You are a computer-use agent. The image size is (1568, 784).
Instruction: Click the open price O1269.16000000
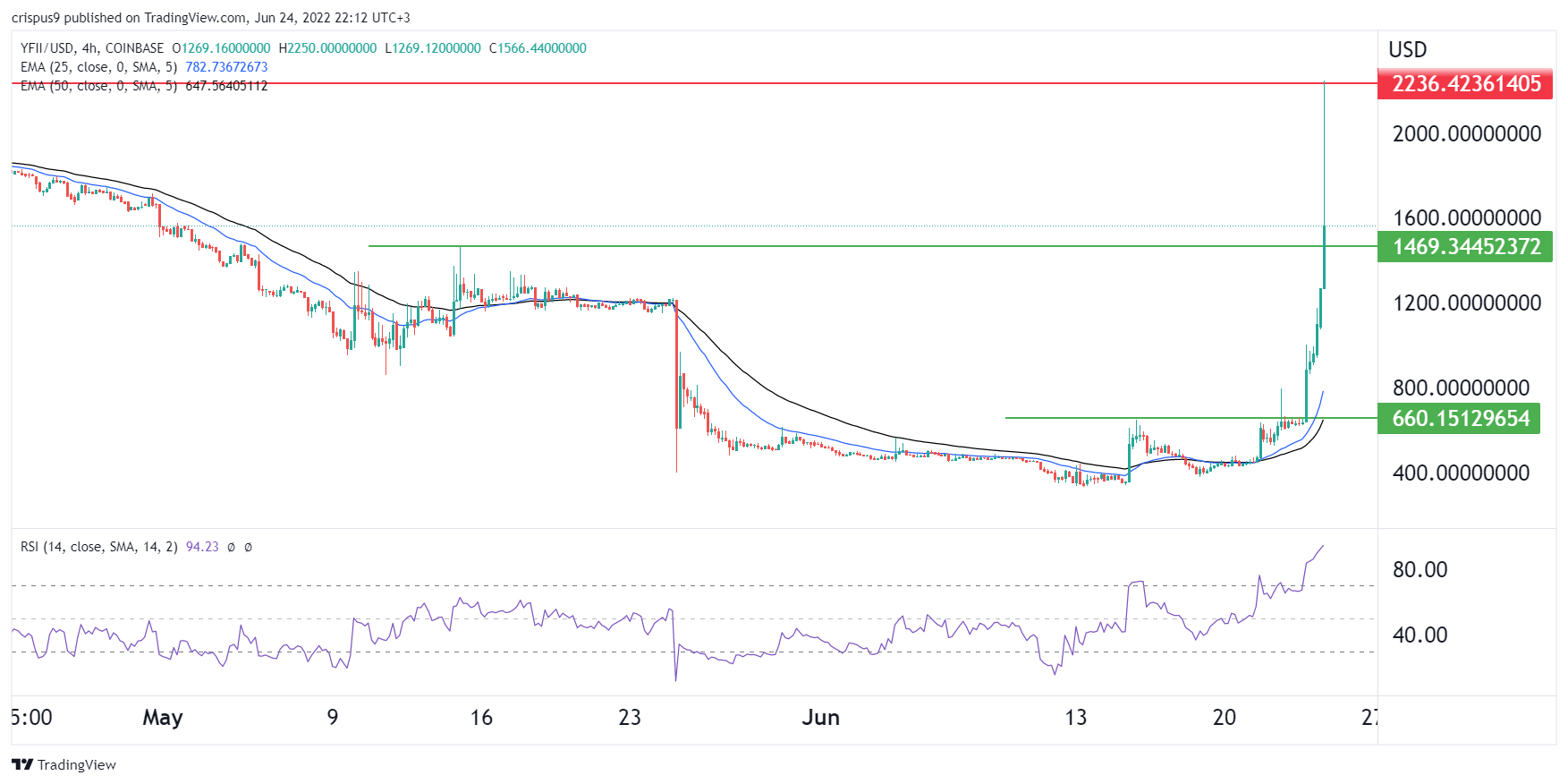(221, 48)
